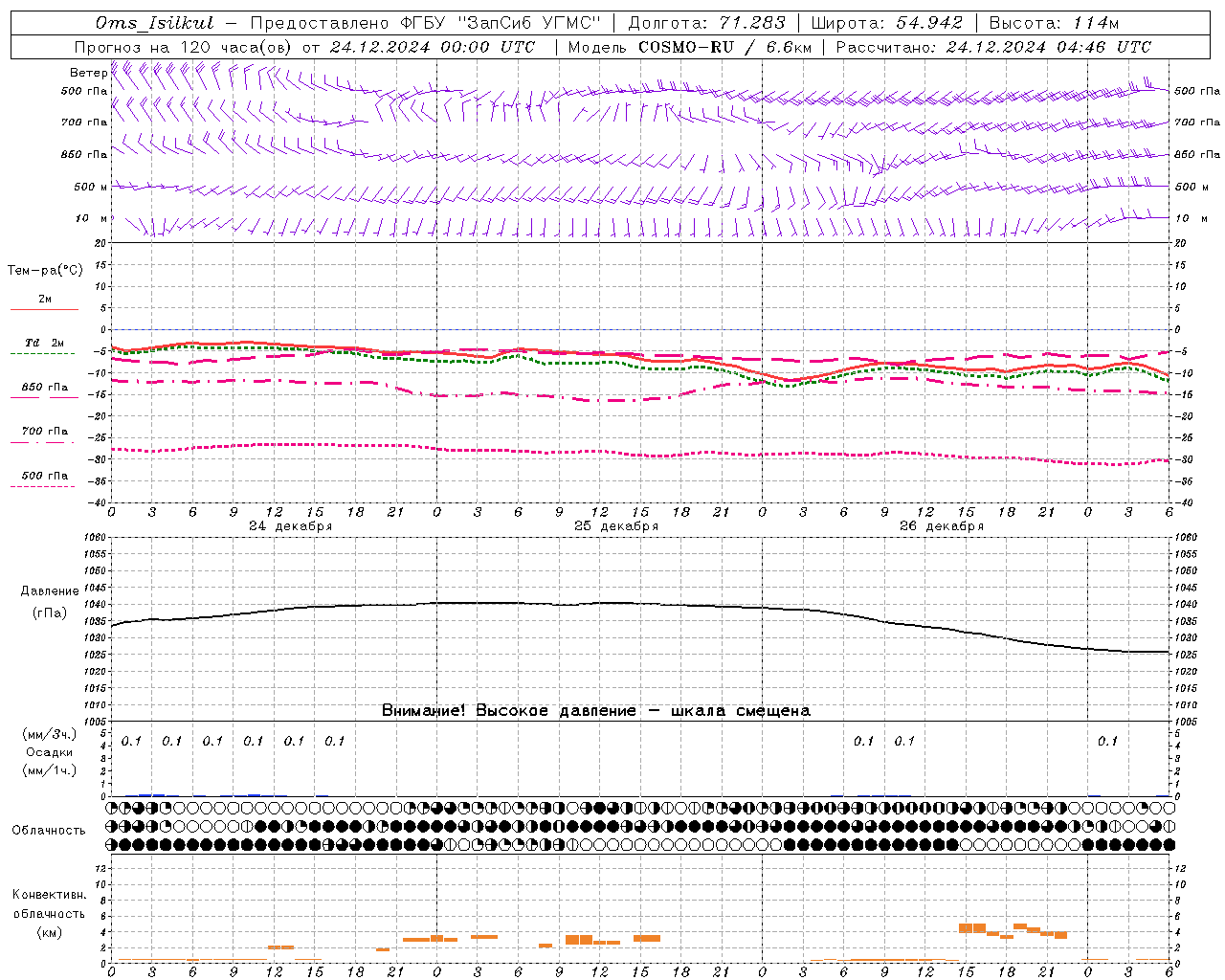This screenshot has height=980, width=1225.
Task: Click the 'Облачность' cloud cover label
Action: 49,830
